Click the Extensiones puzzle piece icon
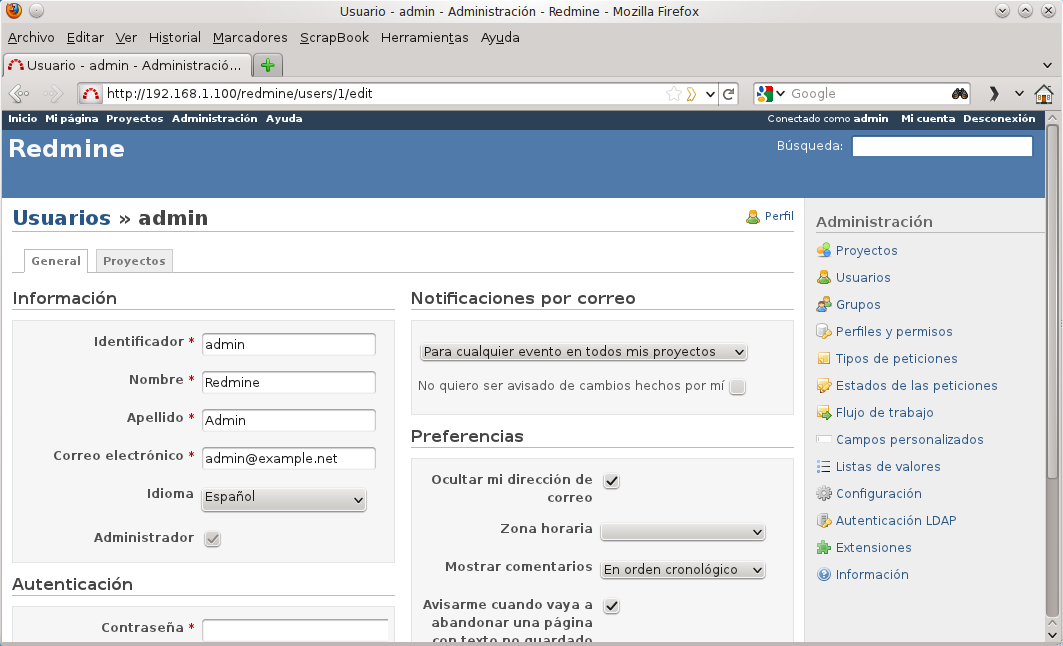The height and width of the screenshot is (646, 1063). [x=824, y=548]
